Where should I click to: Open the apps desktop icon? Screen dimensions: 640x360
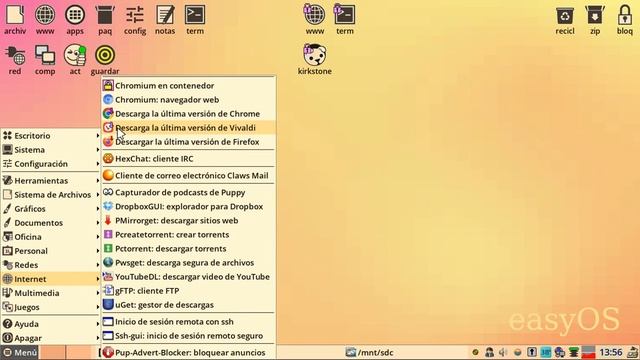pyautogui.click(x=75, y=20)
